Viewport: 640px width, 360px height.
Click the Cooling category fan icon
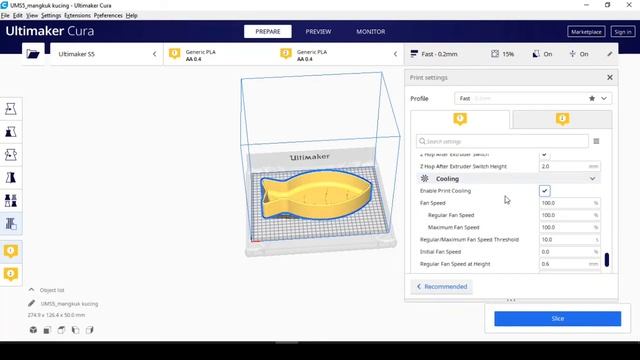(x=424, y=179)
